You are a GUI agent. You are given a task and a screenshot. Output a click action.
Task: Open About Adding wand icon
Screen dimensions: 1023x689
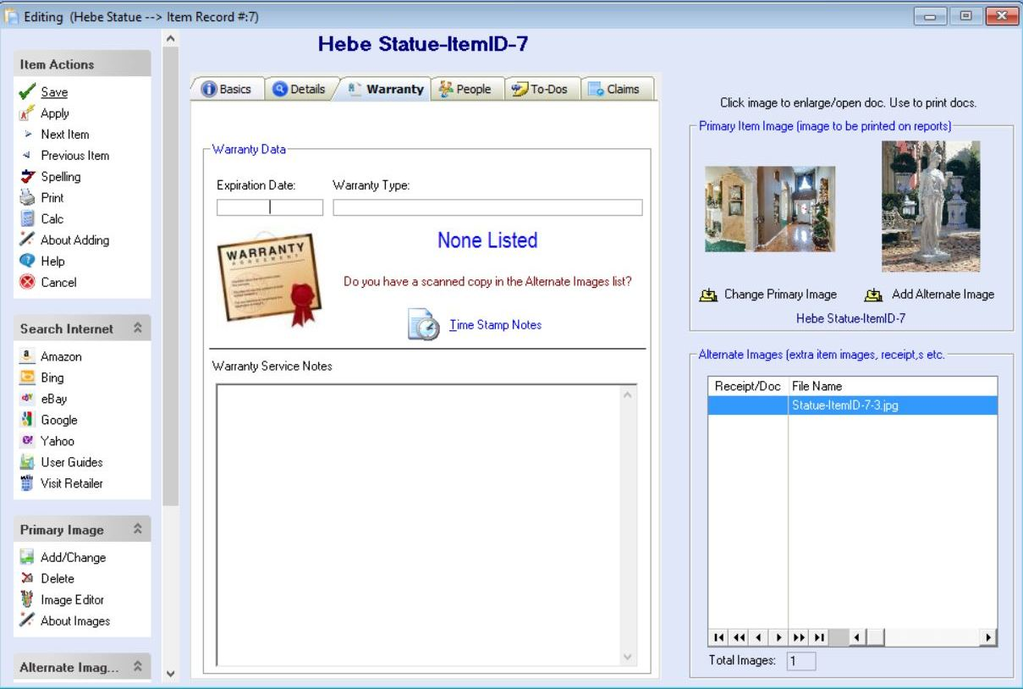coord(27,239)
